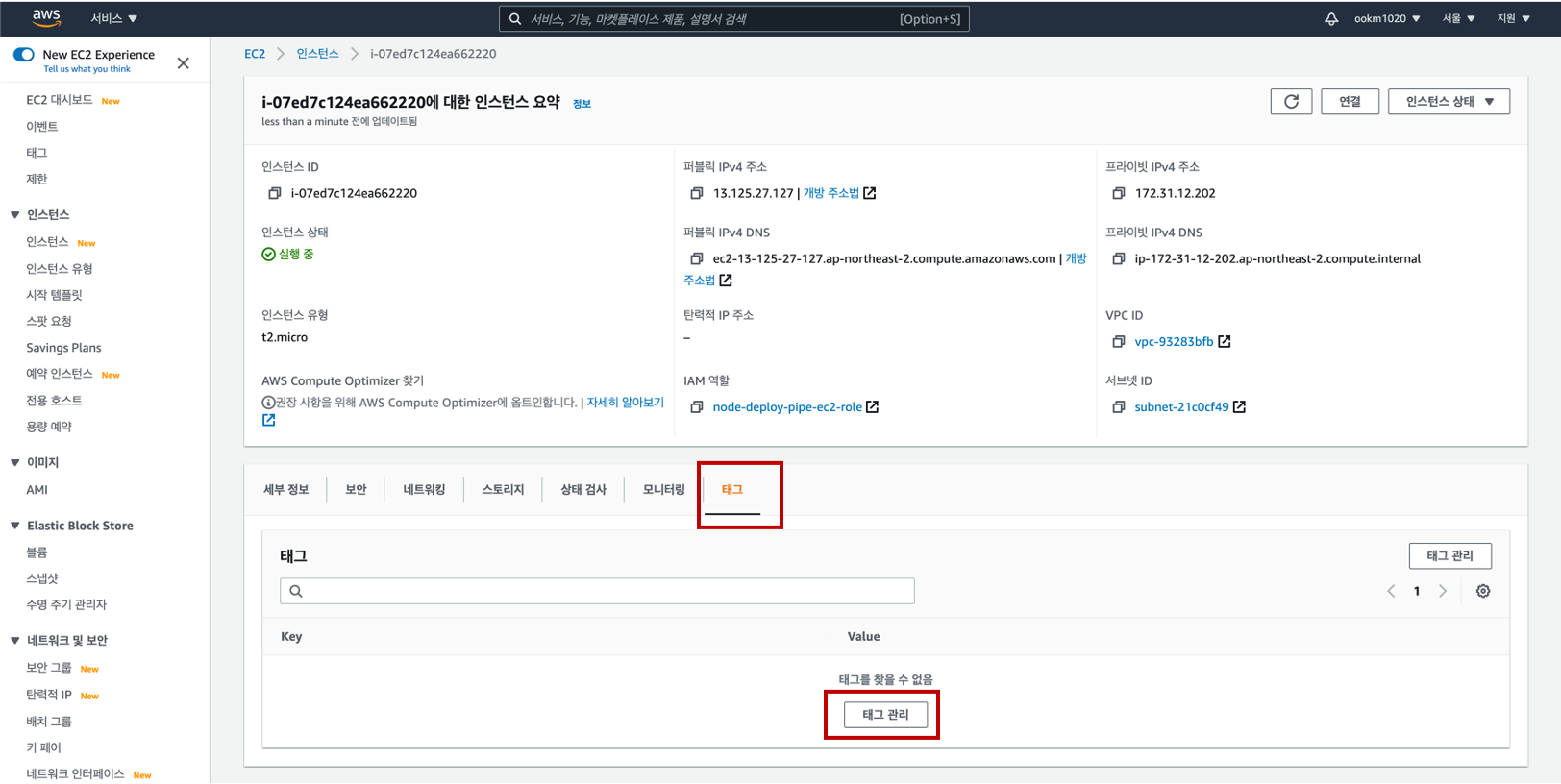Click the EC2 breadcrumb link

pyautogui.click(x=255, y=54)
